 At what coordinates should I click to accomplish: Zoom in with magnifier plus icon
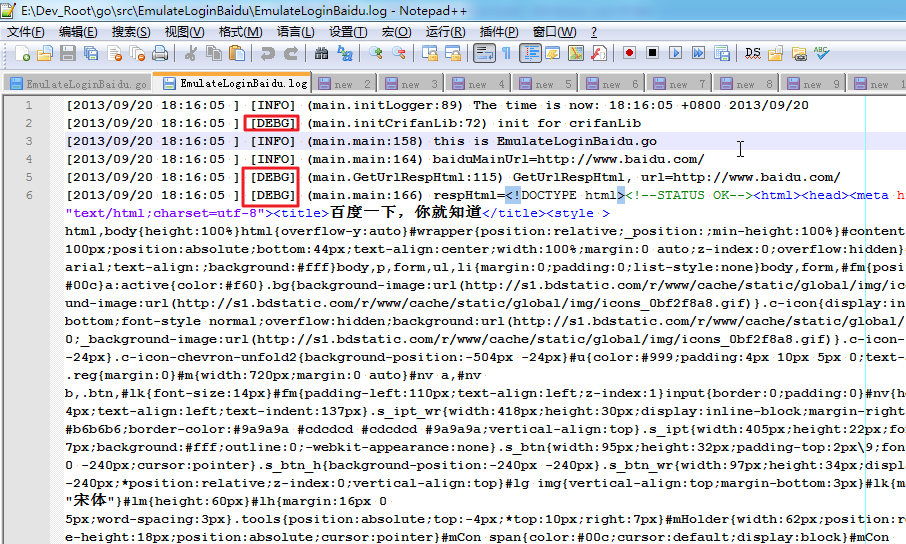click(376, 54)
